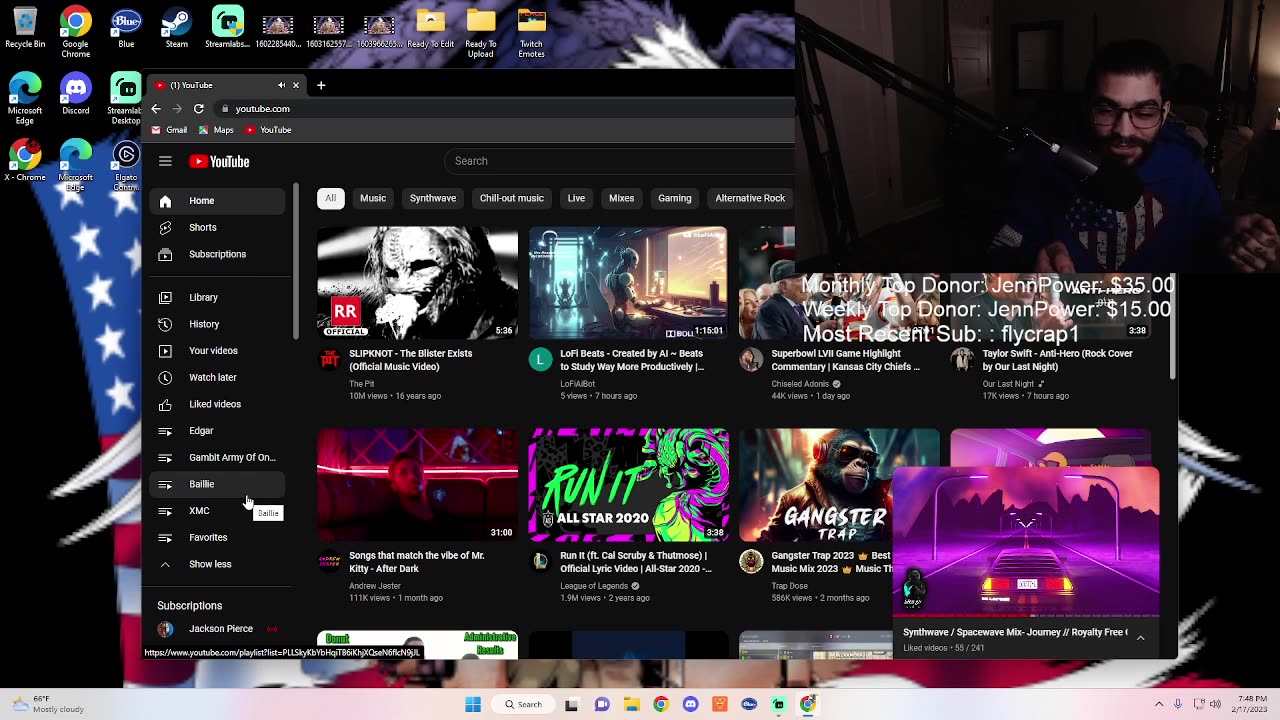
Task: Open Chiseled Adonis channel avatar
Action: (751, 360)
